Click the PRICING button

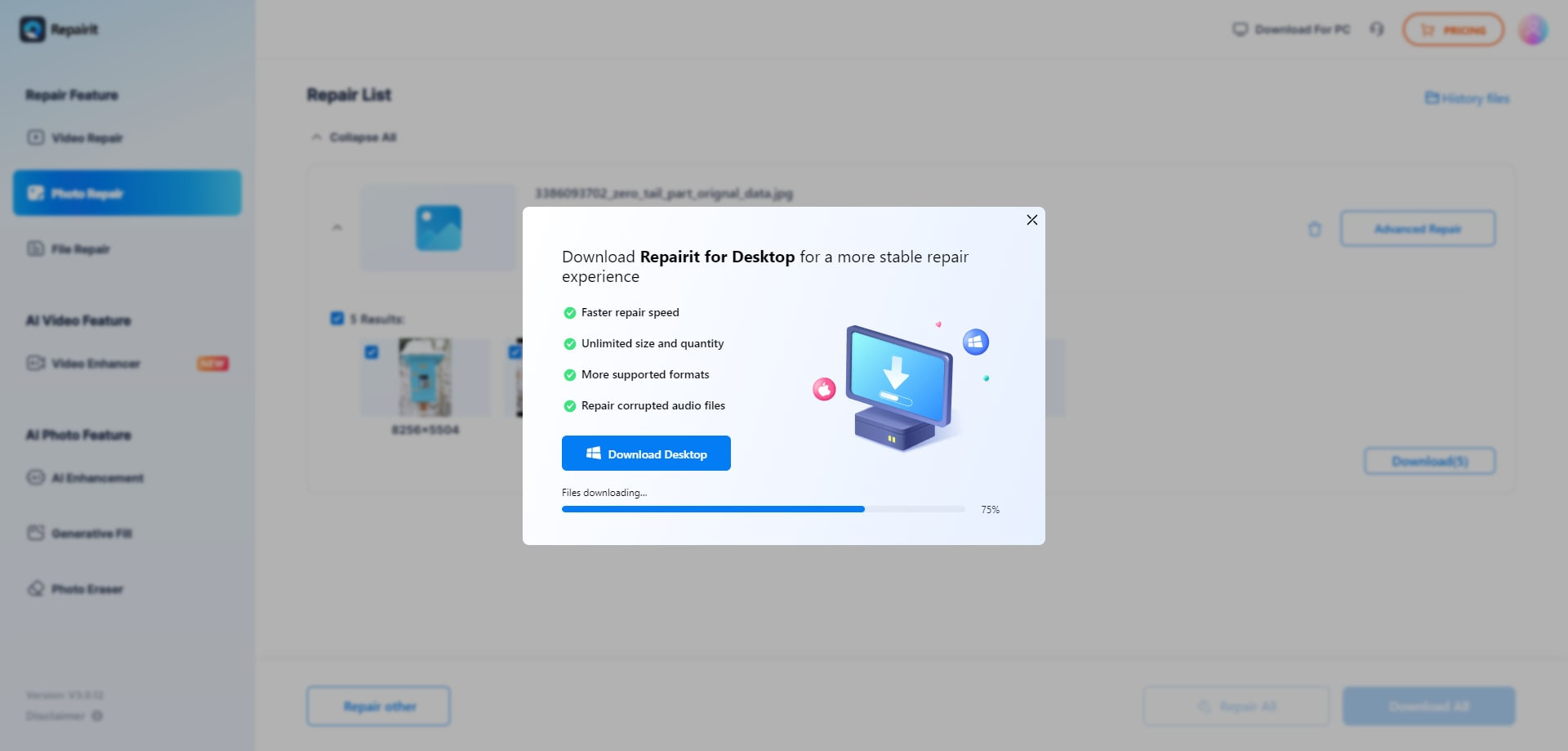pos(1453,29)
